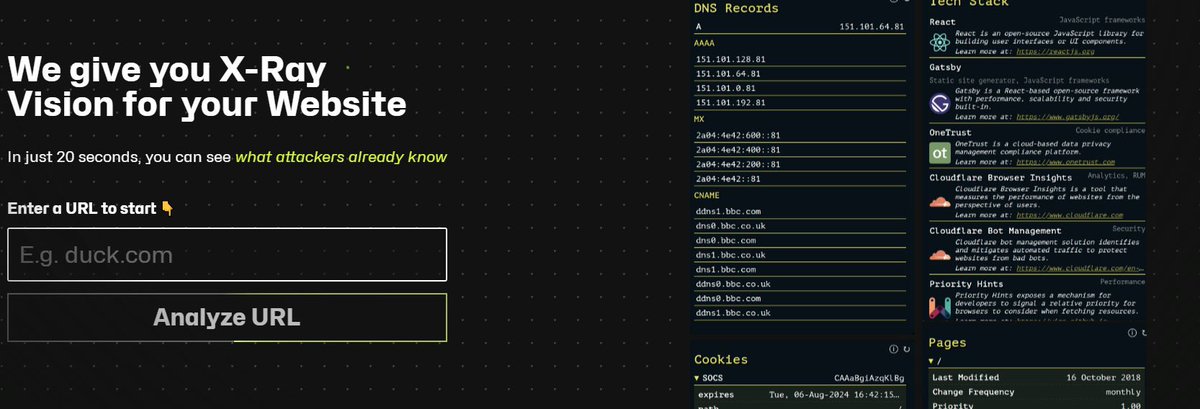Select CNAME record dns1.bbc.com
The height and width of the screenshot is (409, 1200).
coord(800,269)
